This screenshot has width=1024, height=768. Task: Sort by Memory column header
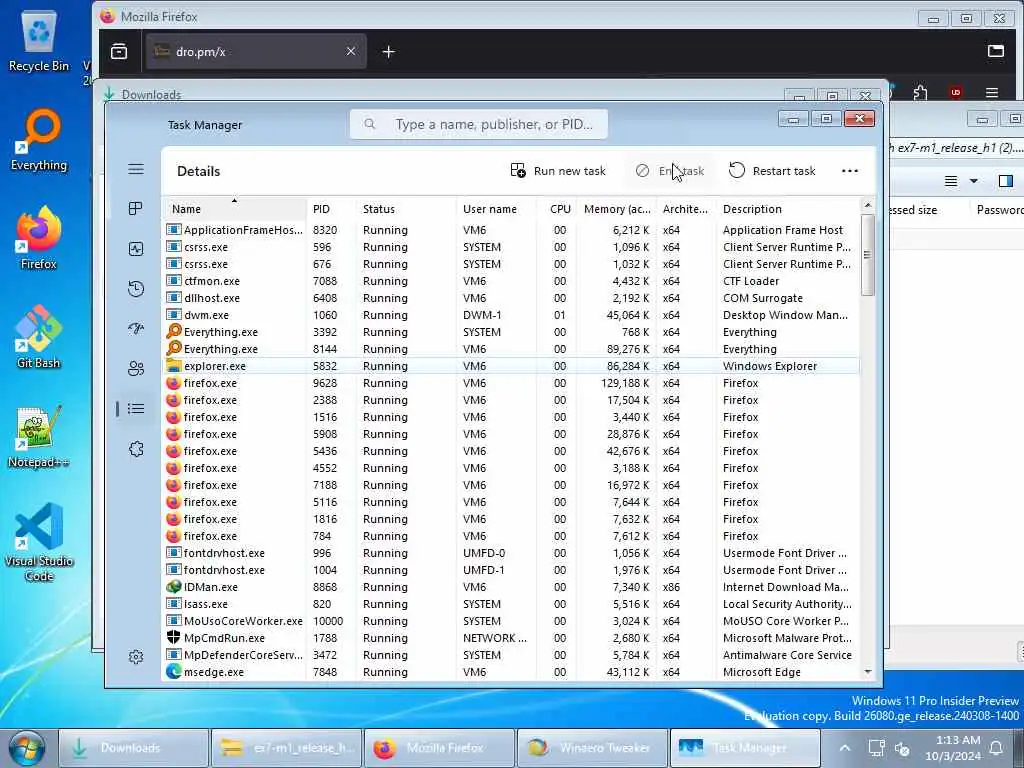click(616, 209)
